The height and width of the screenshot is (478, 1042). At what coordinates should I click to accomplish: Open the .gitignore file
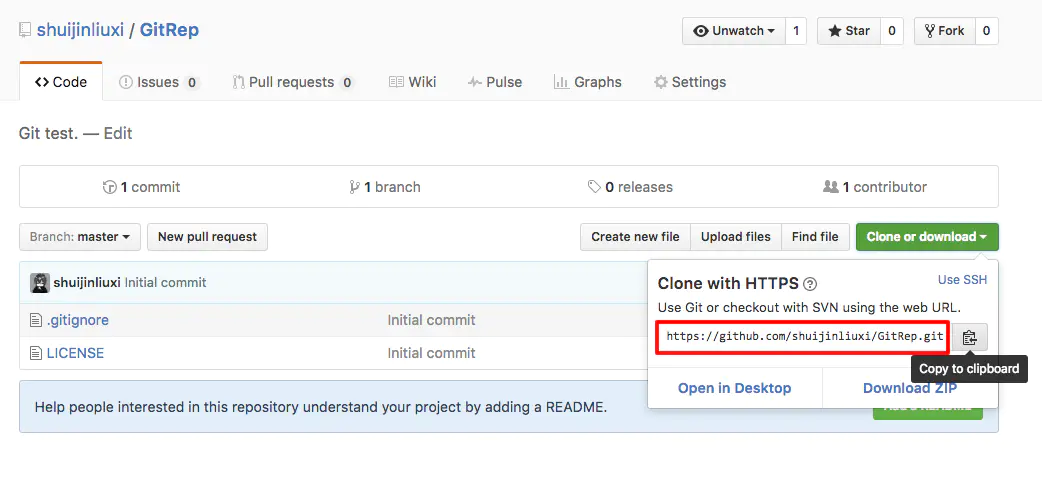[78, 320]
